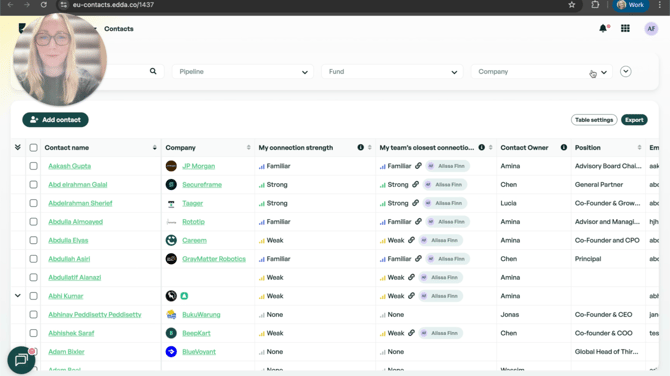Click the presenter webcam bubble
The image size is (670, 376).
pyautogui.click(x=60, y=59)
